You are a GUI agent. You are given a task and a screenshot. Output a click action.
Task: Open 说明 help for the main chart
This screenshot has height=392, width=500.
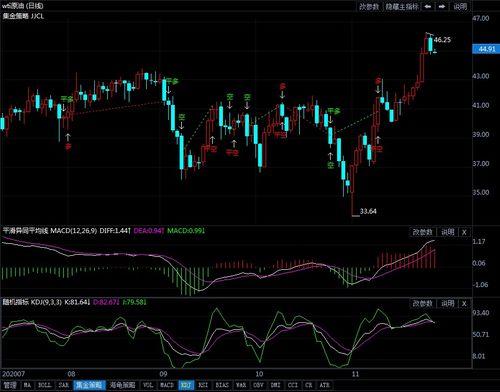tap(460, 6)
